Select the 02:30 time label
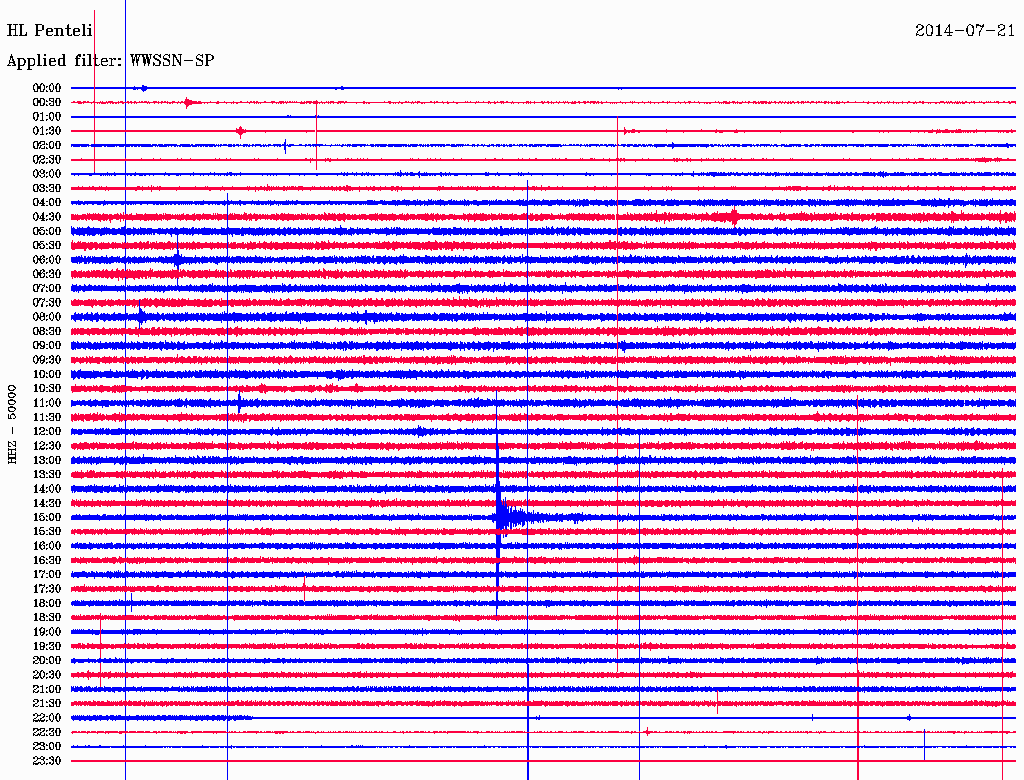 [46, 159]
